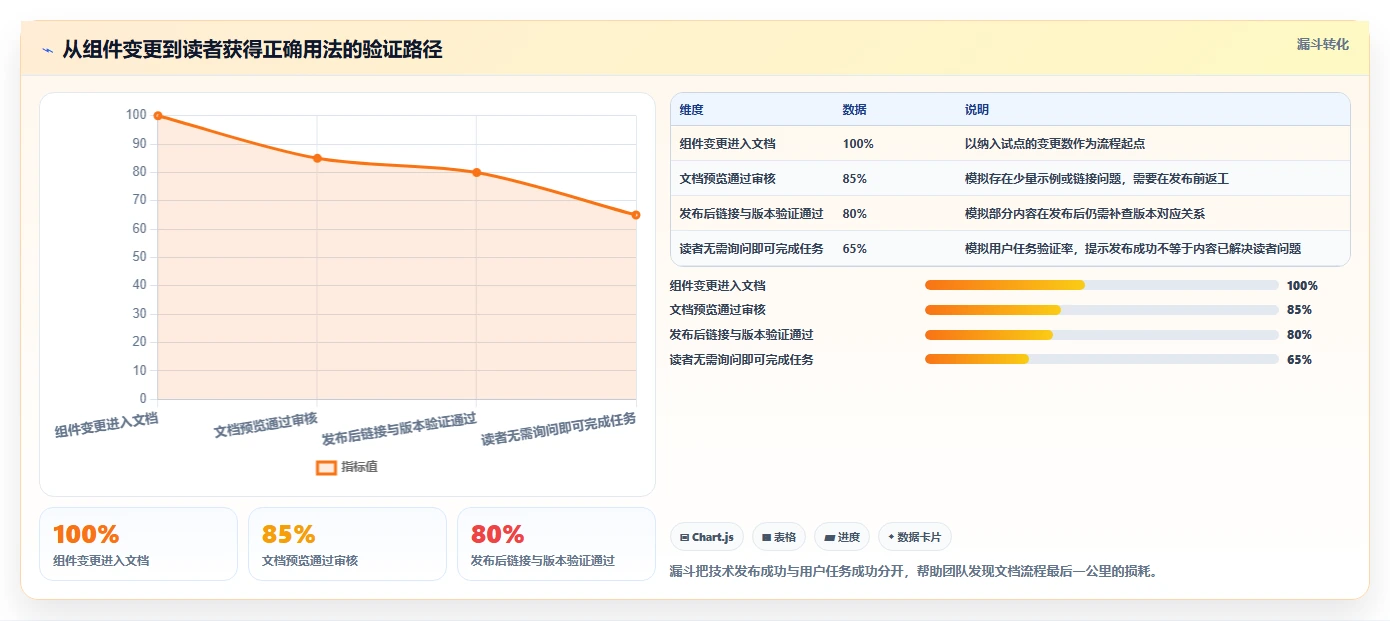
Task: Click the 数据 column header
Action: (855, 110)
